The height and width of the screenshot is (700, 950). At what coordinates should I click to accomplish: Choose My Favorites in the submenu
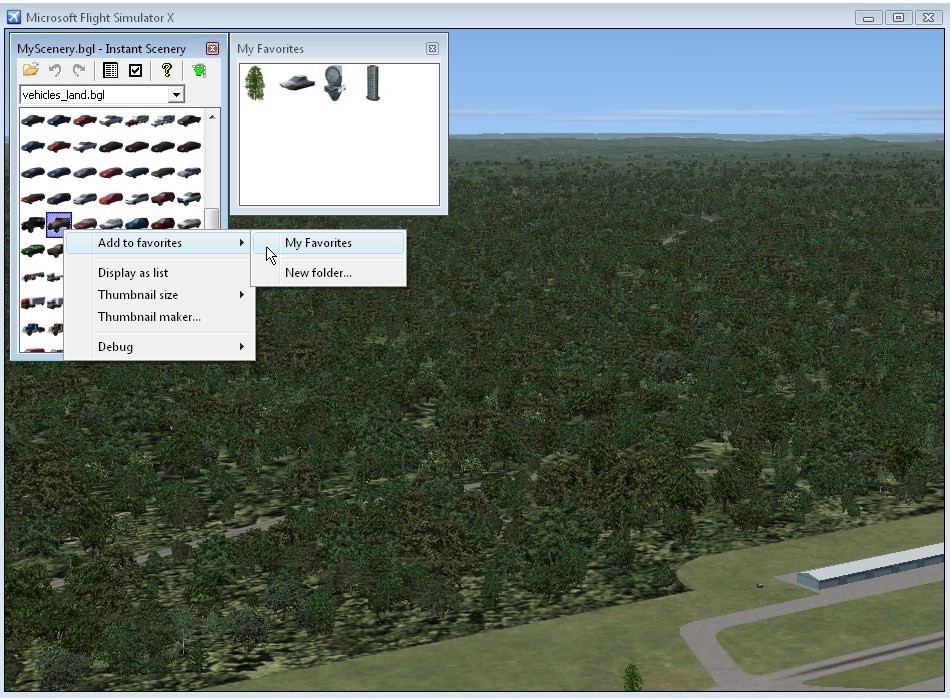(x=318, y=243)
